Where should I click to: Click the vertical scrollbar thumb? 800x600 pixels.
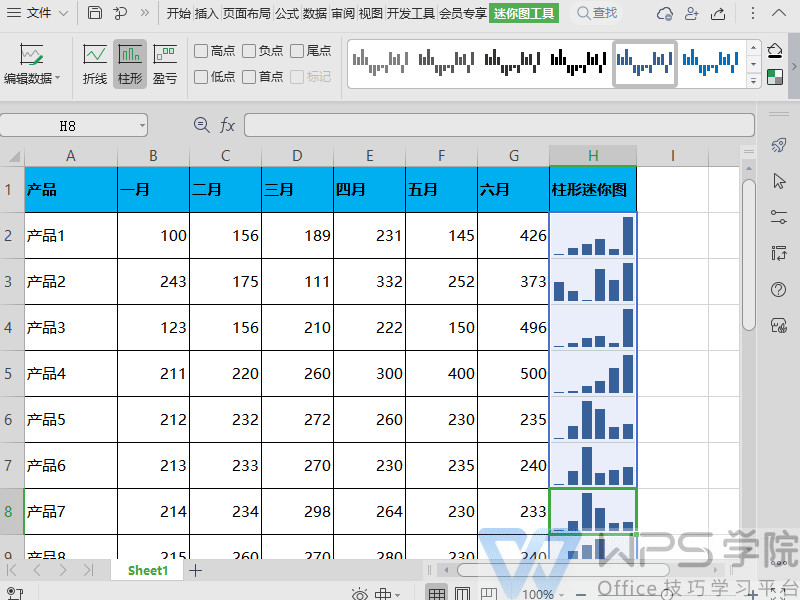(748, 255)
